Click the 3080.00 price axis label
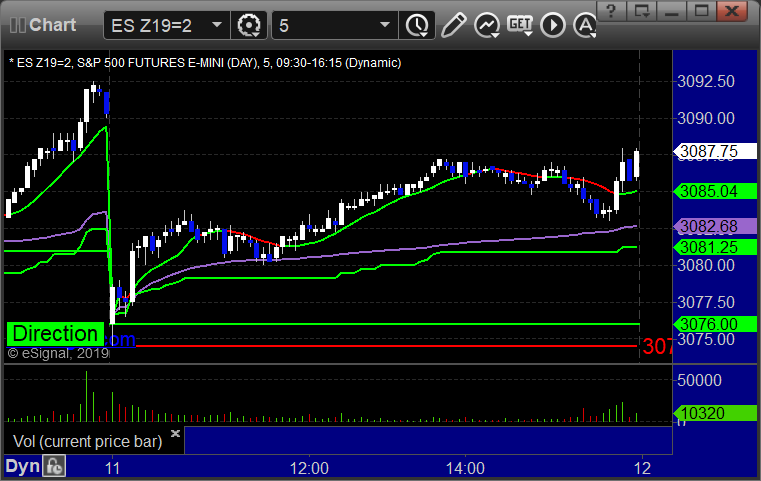The width and height of the screenshot is (761, 481). tap(706, 265)
